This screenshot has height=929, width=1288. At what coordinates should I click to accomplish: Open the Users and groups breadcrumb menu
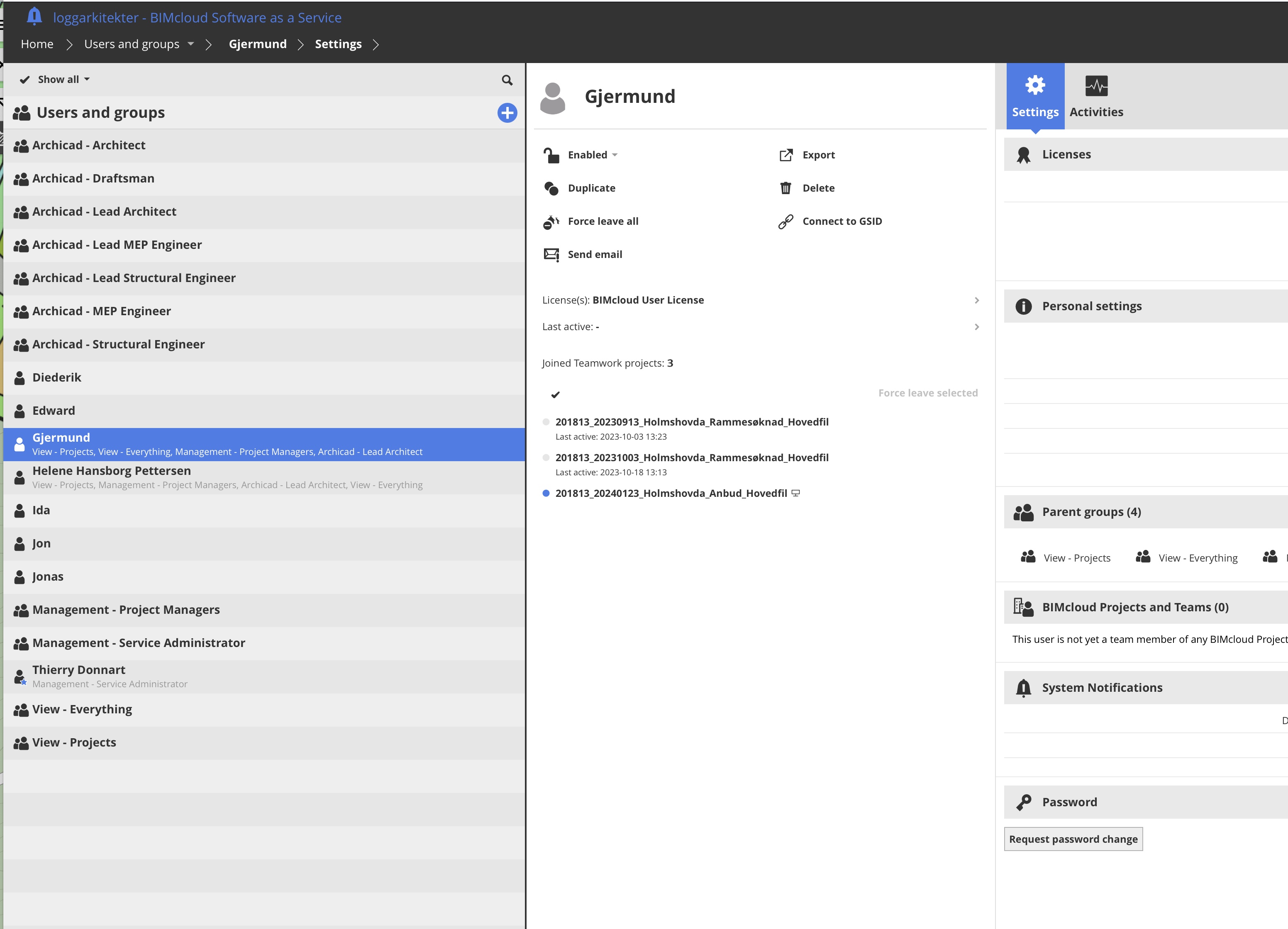(x=190, y=44)
